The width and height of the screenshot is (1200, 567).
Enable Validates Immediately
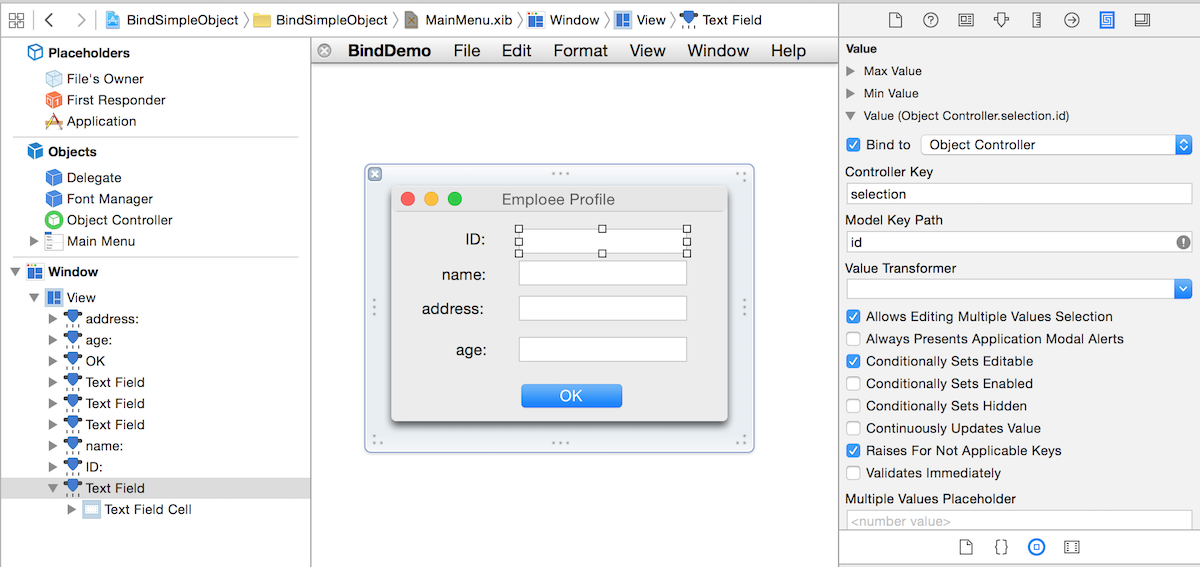(x=853, y=472)
